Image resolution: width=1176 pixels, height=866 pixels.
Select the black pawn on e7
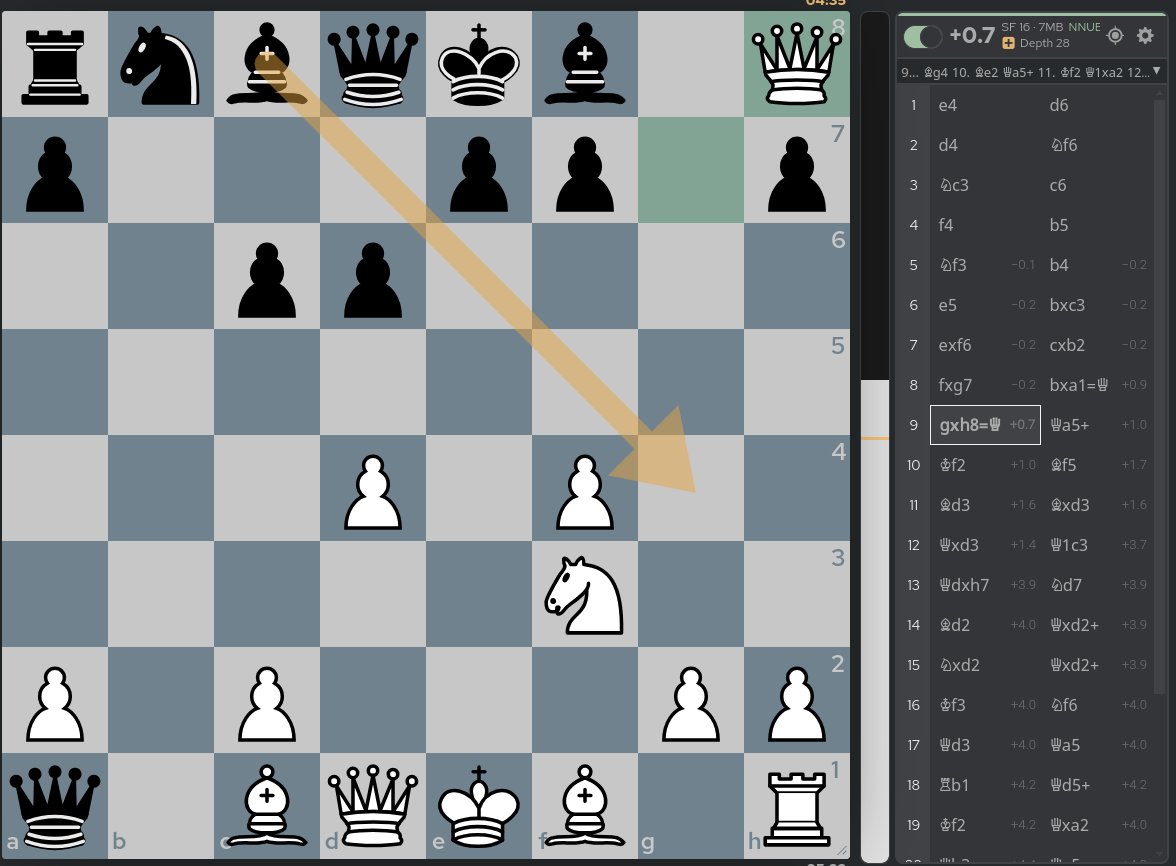click(x=478, y=174)
